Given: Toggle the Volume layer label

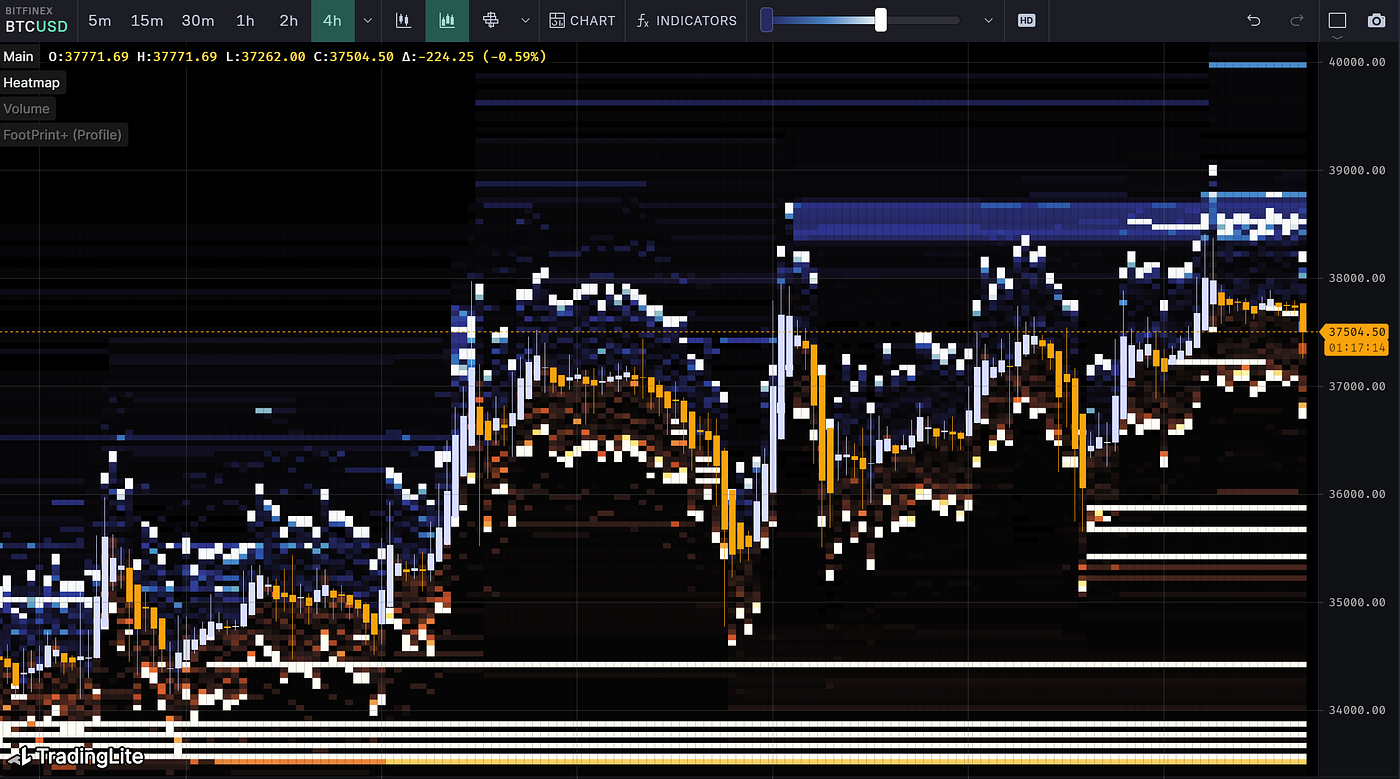Looking at the screenshot, I should pos(26,109).
